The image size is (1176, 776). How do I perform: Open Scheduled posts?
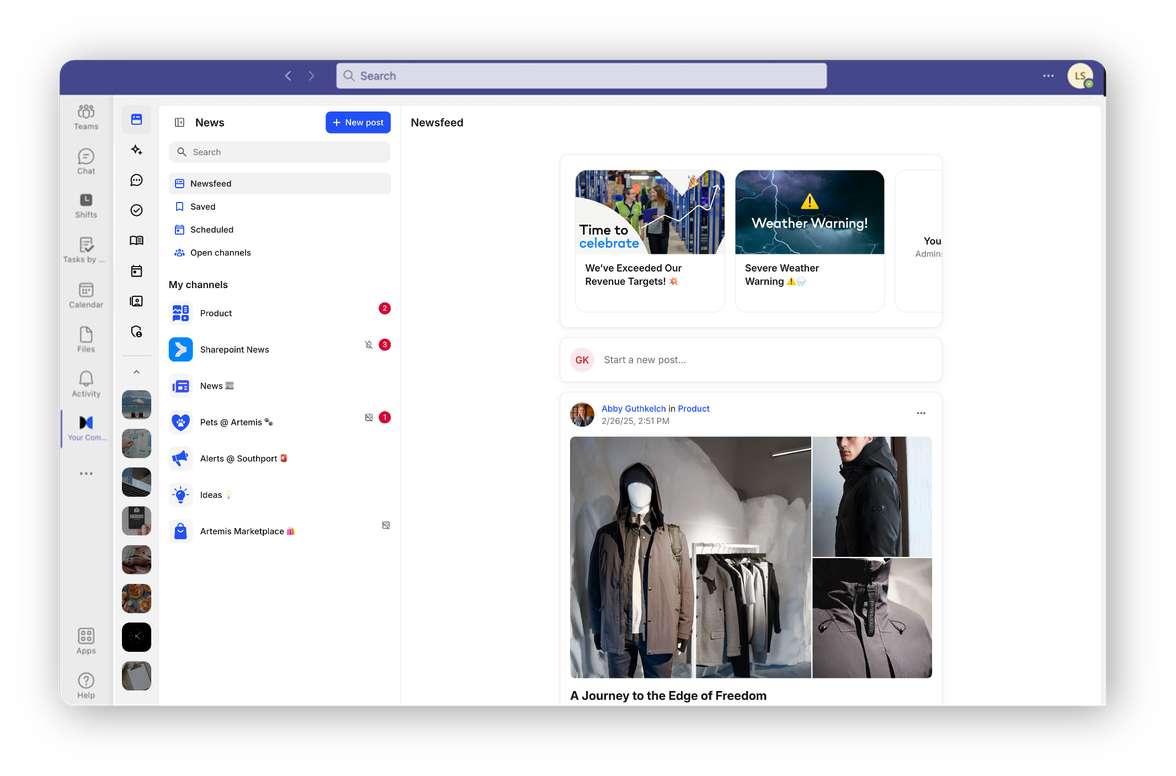(x=280, y=230)
